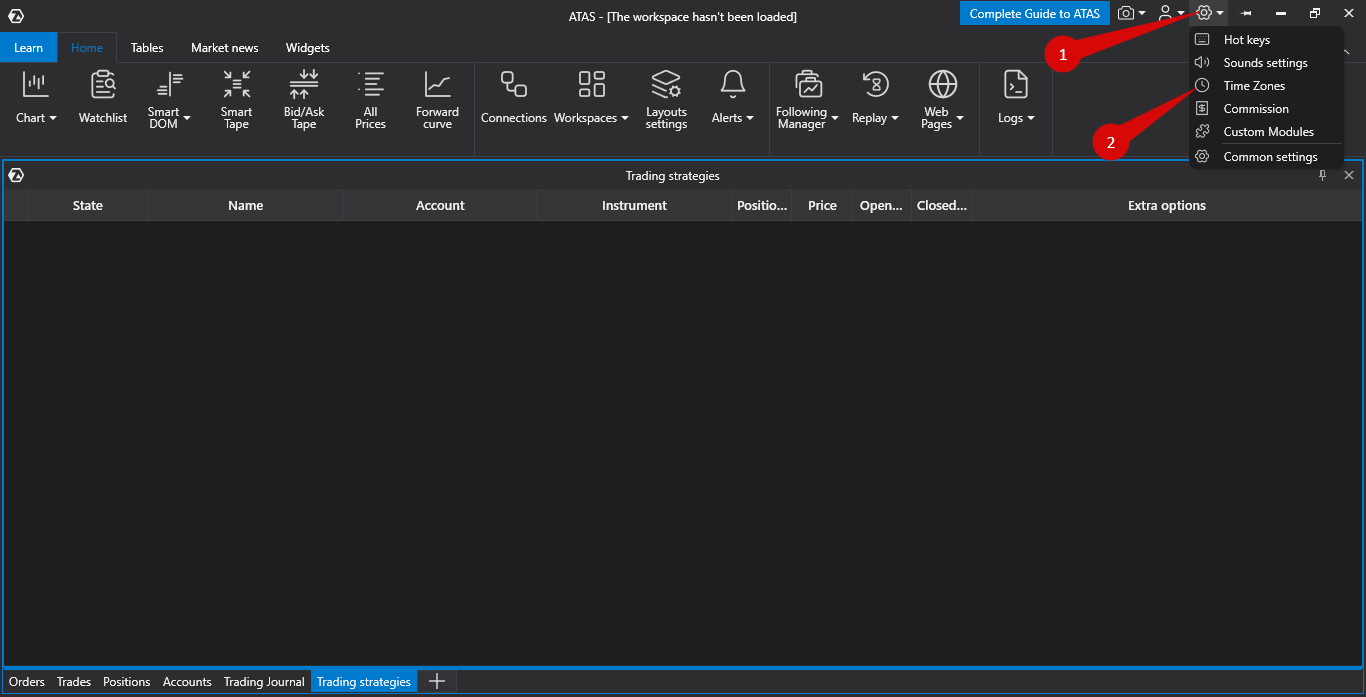Open Custom Modules from menu
The height and width of the screenshot is (697, 1366).
(x=1266, y=132)
